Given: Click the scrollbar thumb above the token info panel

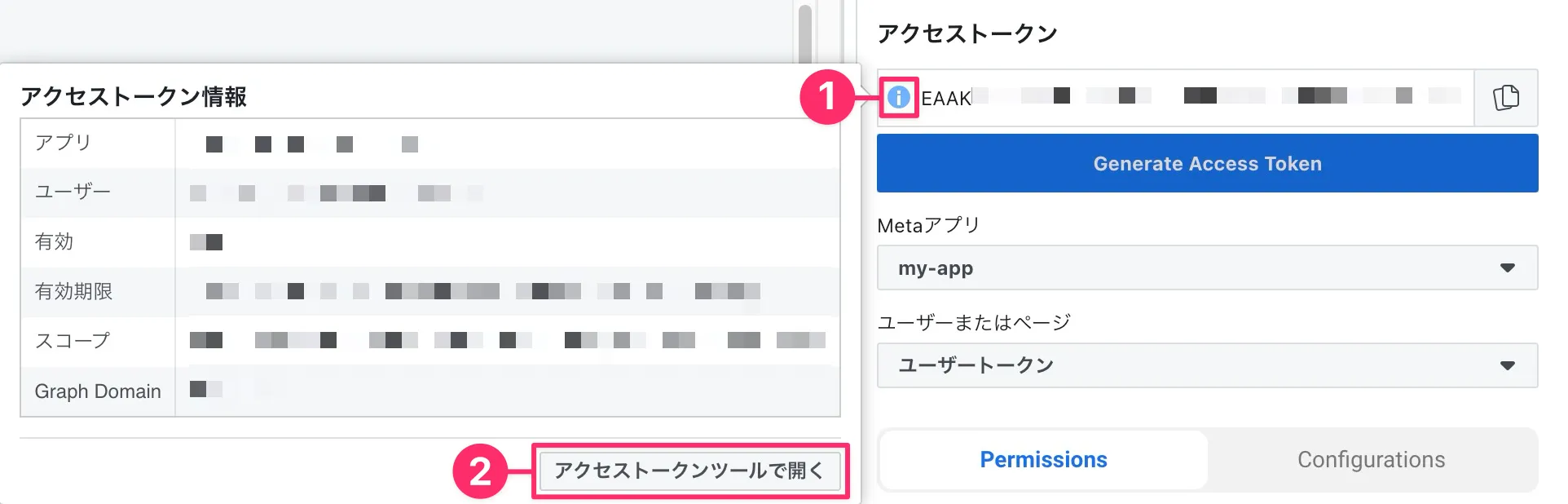Looking at the screenshot, I should pyautogui.click(x=805, y=33).
